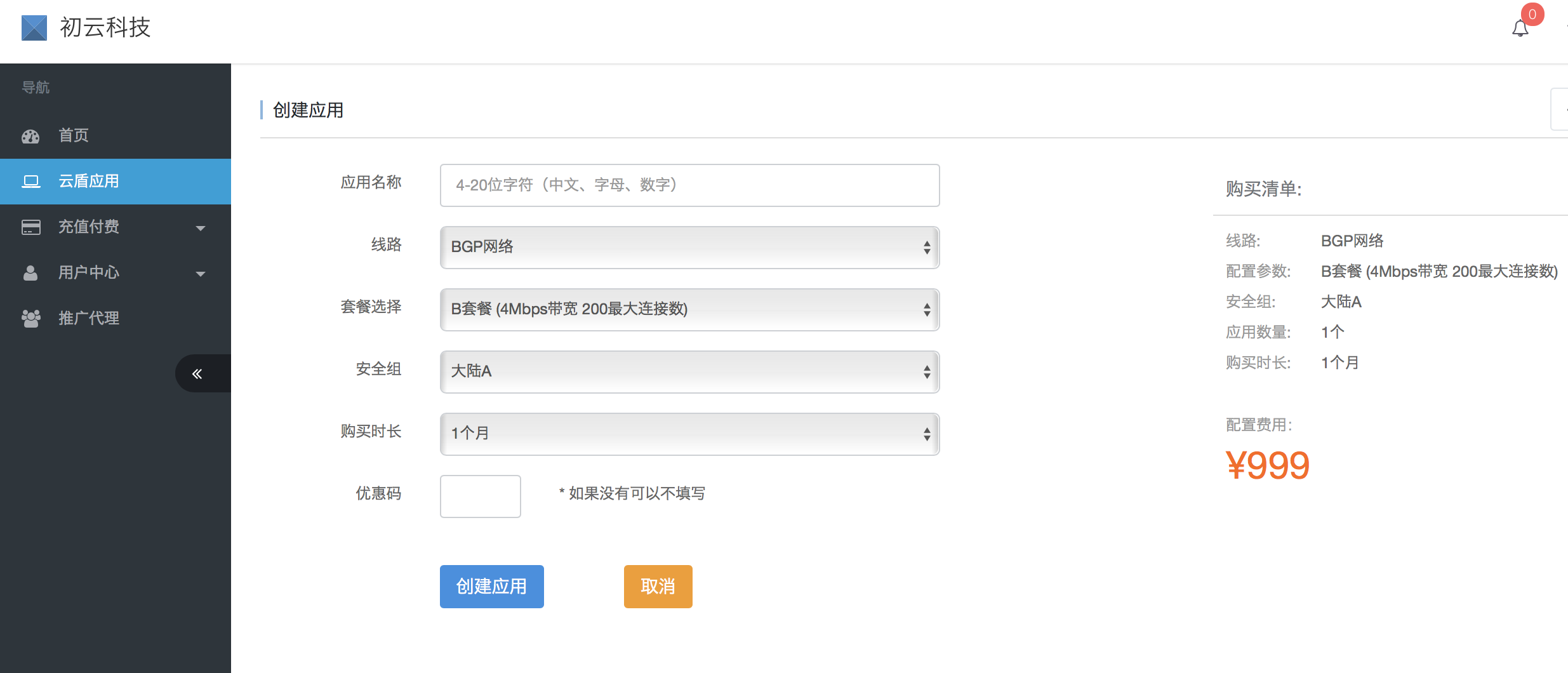Click the BGP网络 value in 购买清单
Image resolution: width=1568 pixels, height=673 pixels.
click(1352, 241)
